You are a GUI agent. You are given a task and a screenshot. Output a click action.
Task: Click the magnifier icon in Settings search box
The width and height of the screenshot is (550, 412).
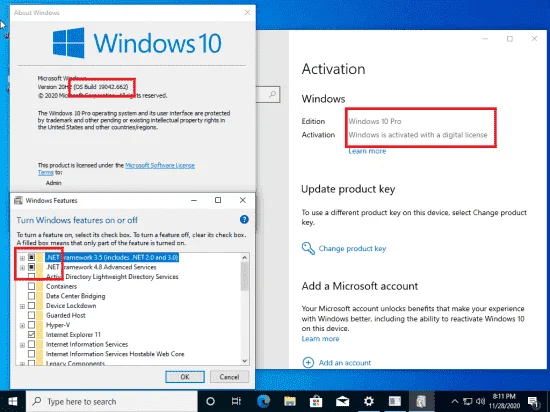click(x=272, y=94)
